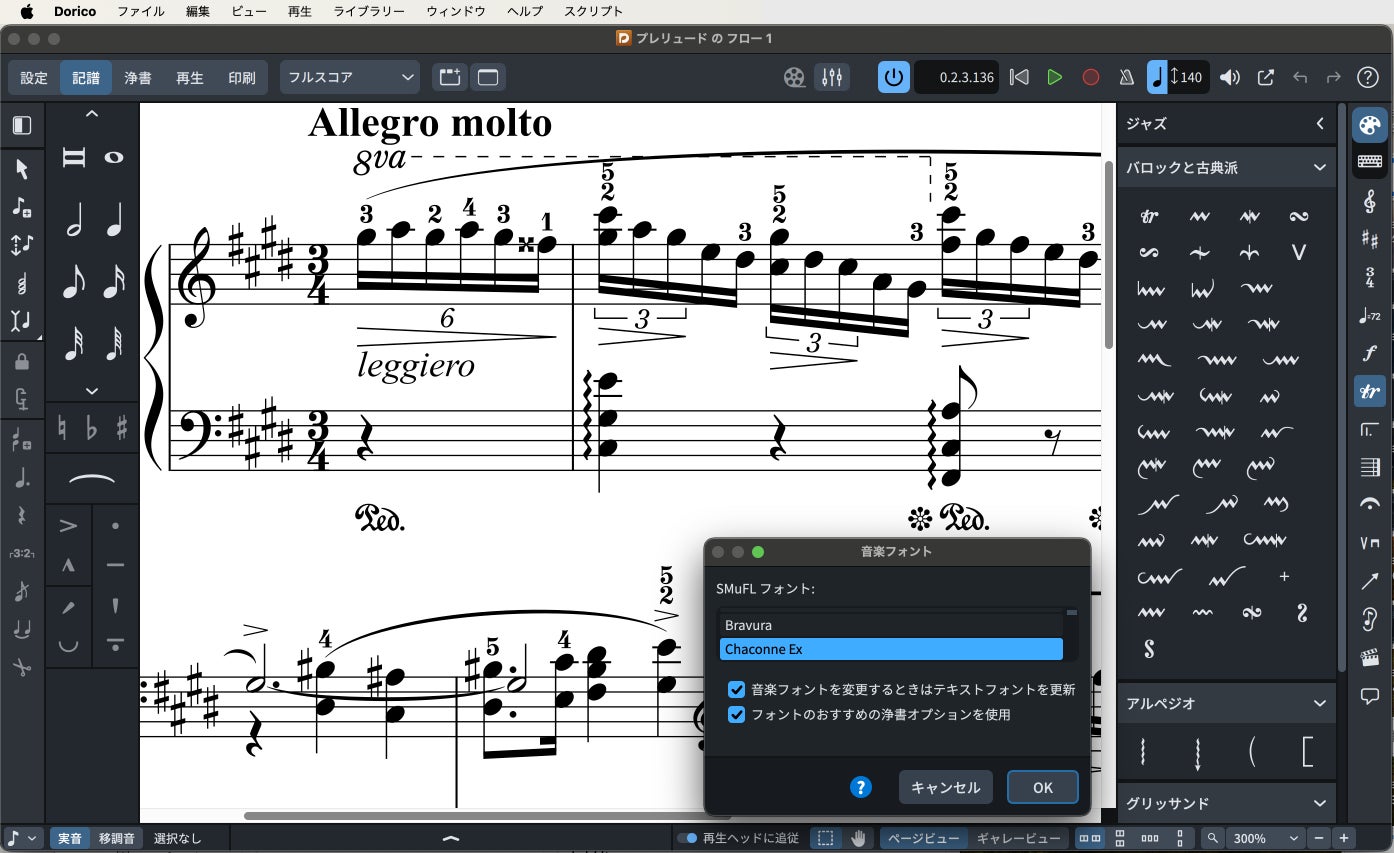Apply the sharp accidental
The height and width of the screenshot is (853, 1394).
coord(122,429)
